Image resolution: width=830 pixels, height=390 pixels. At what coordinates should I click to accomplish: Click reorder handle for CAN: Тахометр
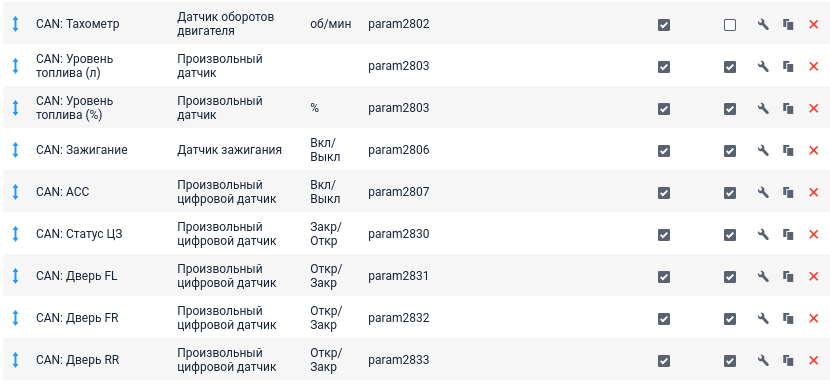tap(15, 24)
